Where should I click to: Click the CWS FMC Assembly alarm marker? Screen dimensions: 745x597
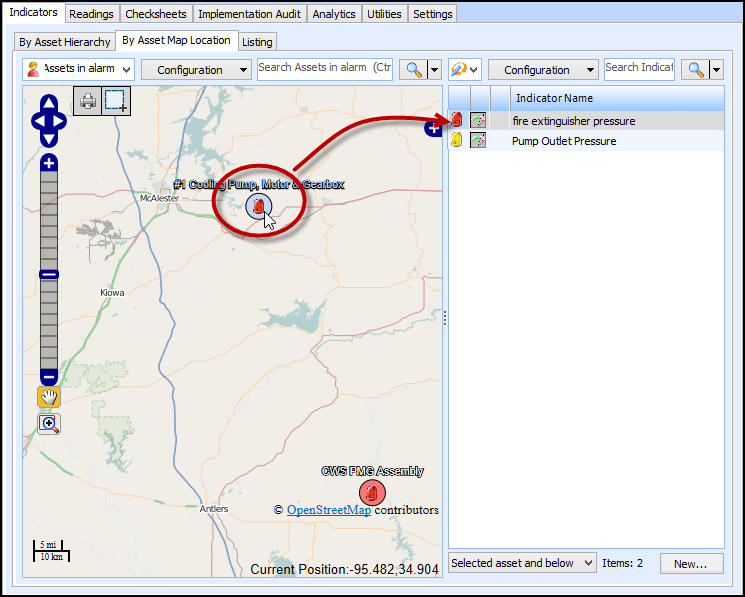click(x=372, y=492)
